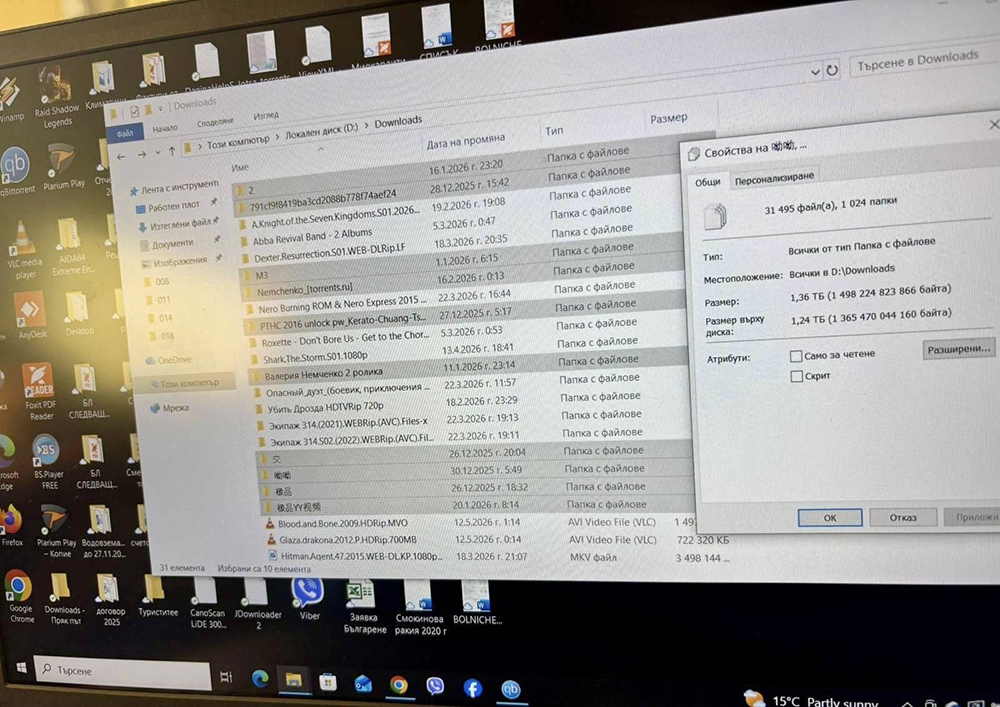Sort files by Дата на промяна column

pos(466,141)
